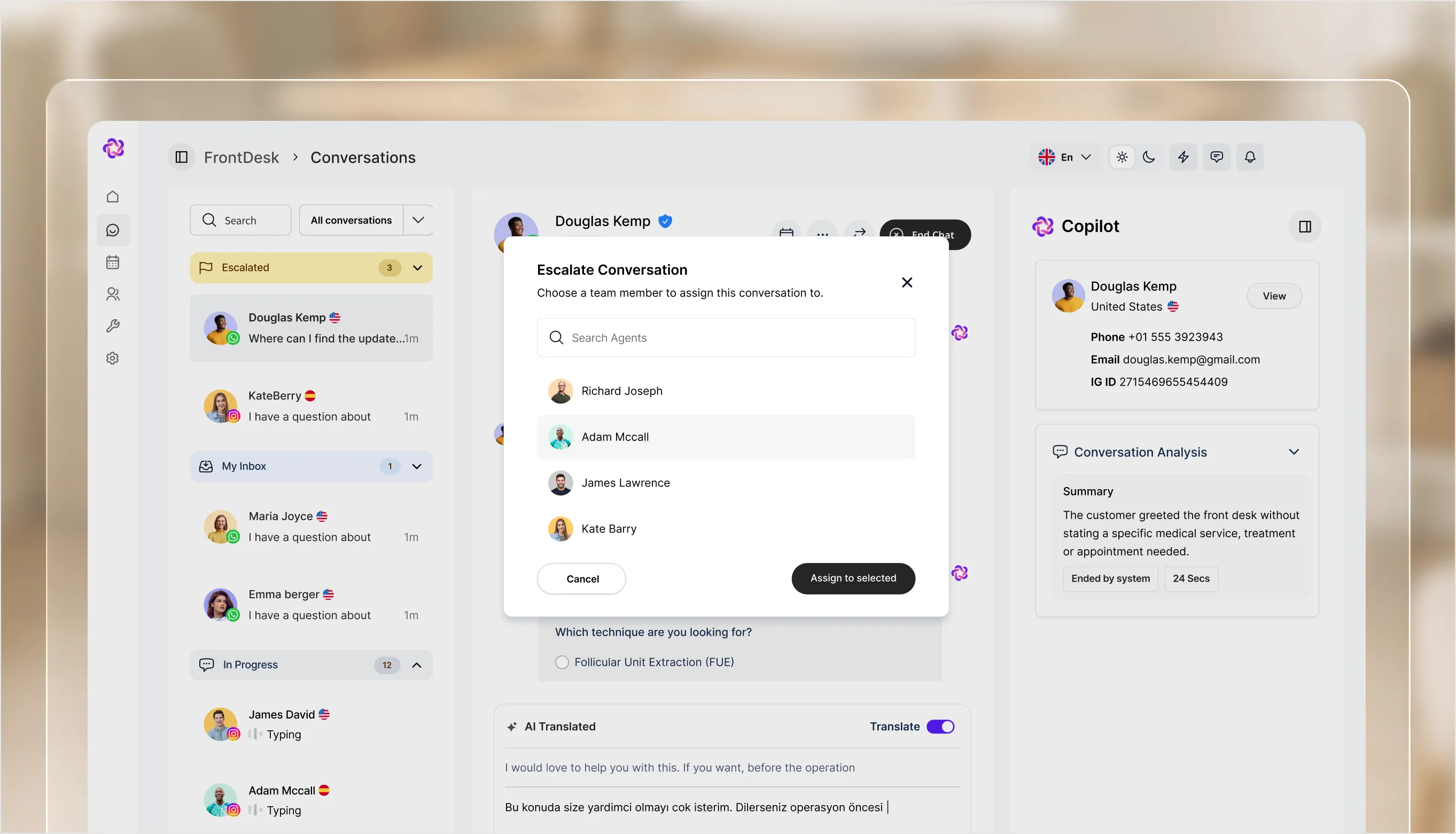
Task: Open the Conversations chat icon in sidebar
Action: (113, 230)
